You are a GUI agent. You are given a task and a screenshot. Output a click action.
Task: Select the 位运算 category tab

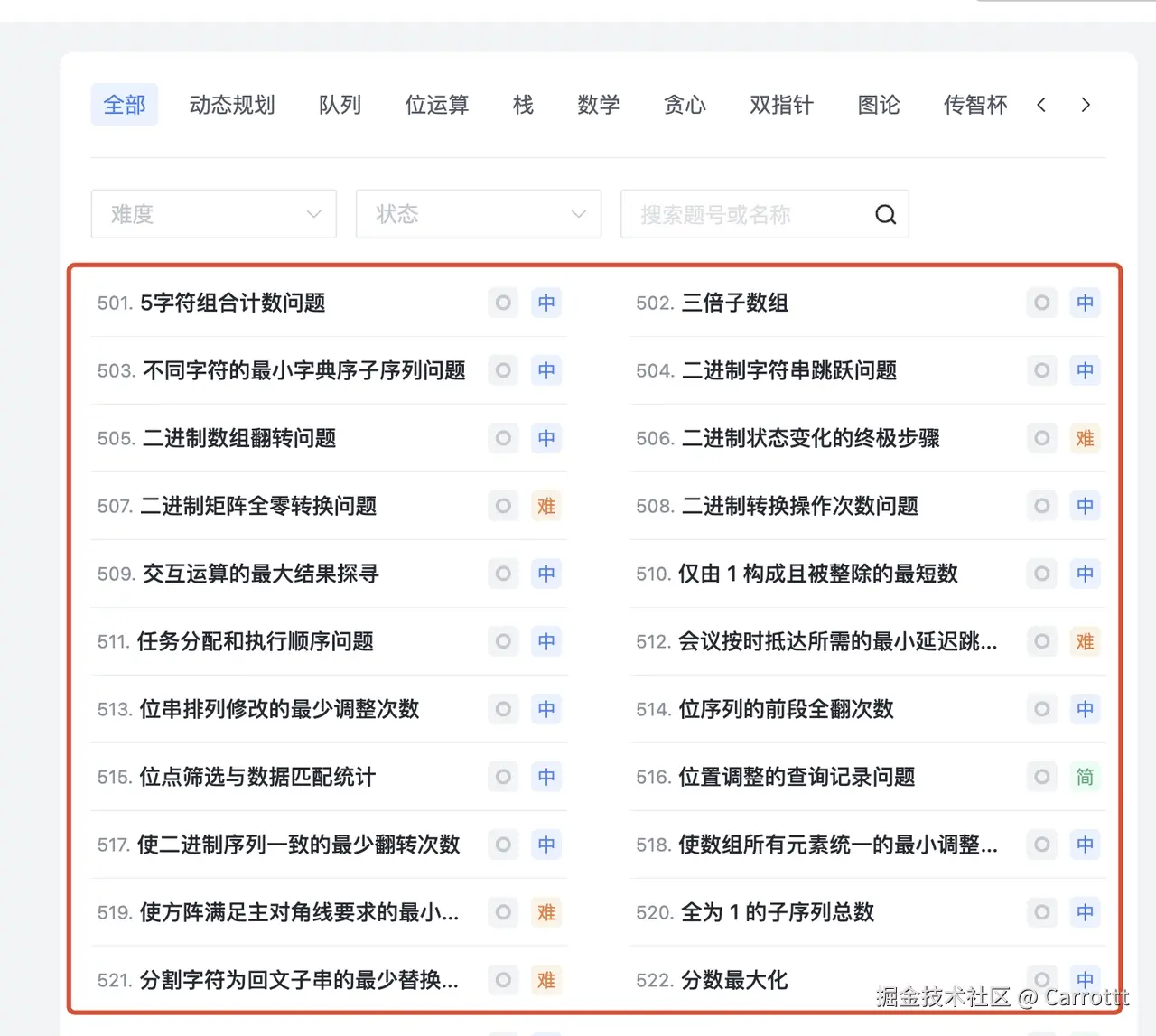(436, 105)
